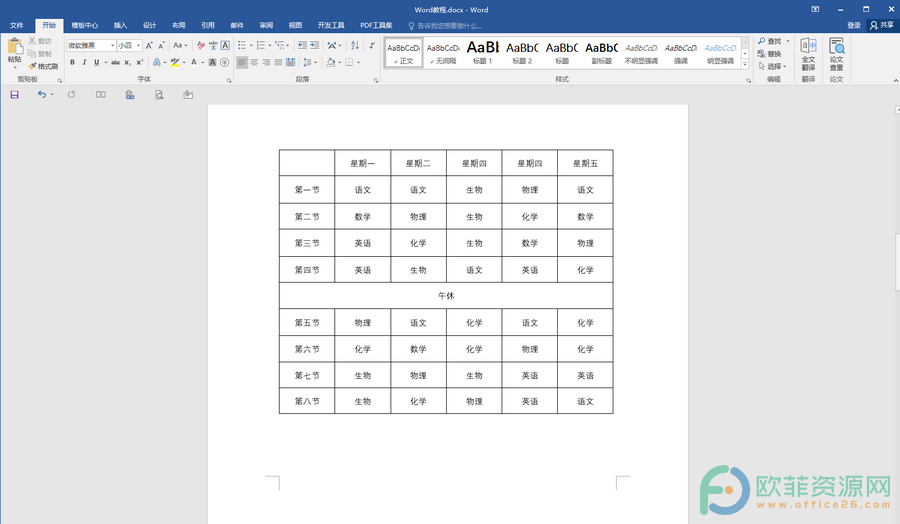The width and height of the screenshot is (900, 524).
Task: Toggle character shading icon
Action: pyautogui.click(x=212, y=62)
